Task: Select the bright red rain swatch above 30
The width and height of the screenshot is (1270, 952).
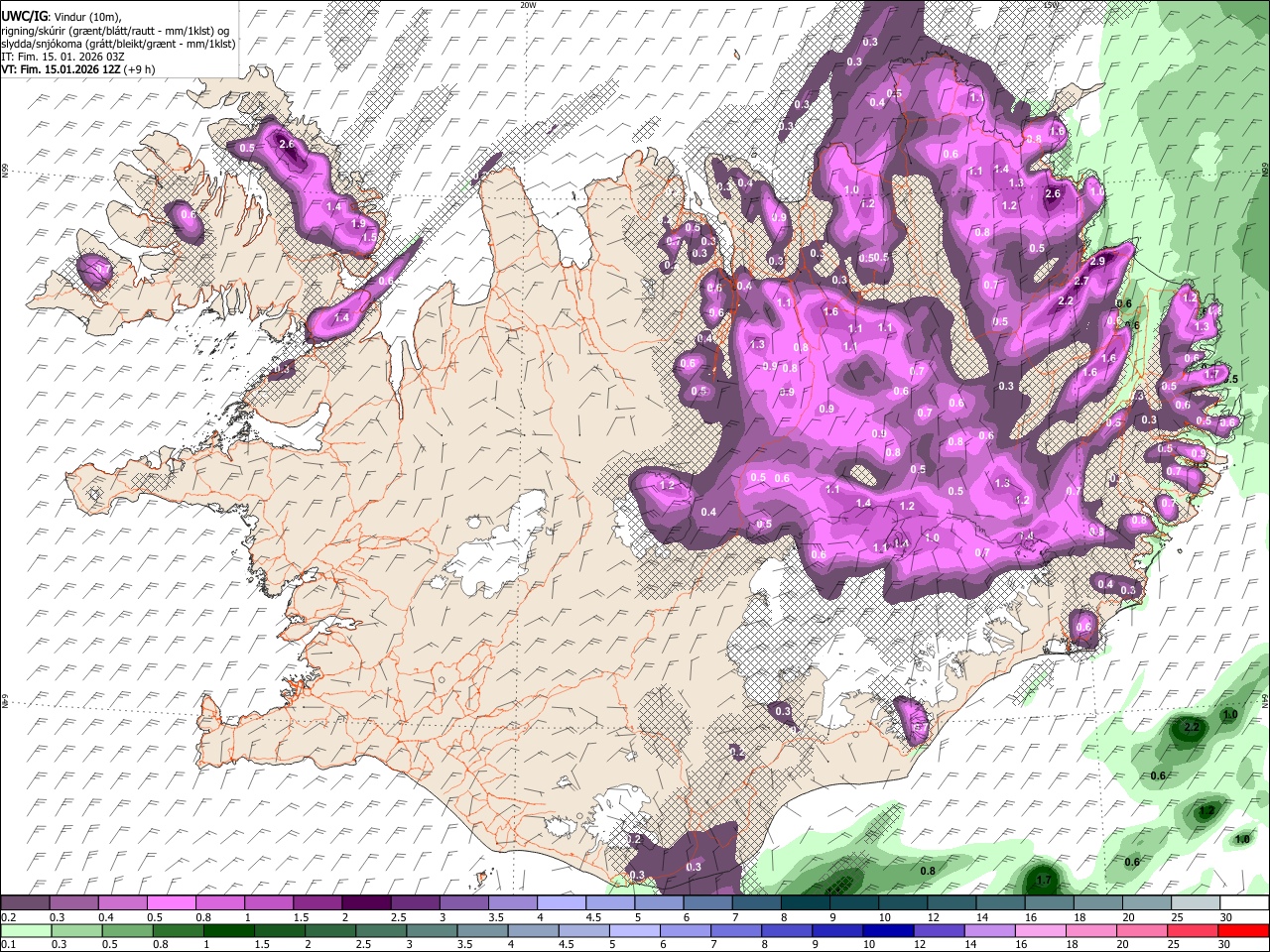Action: point(1242,931)
